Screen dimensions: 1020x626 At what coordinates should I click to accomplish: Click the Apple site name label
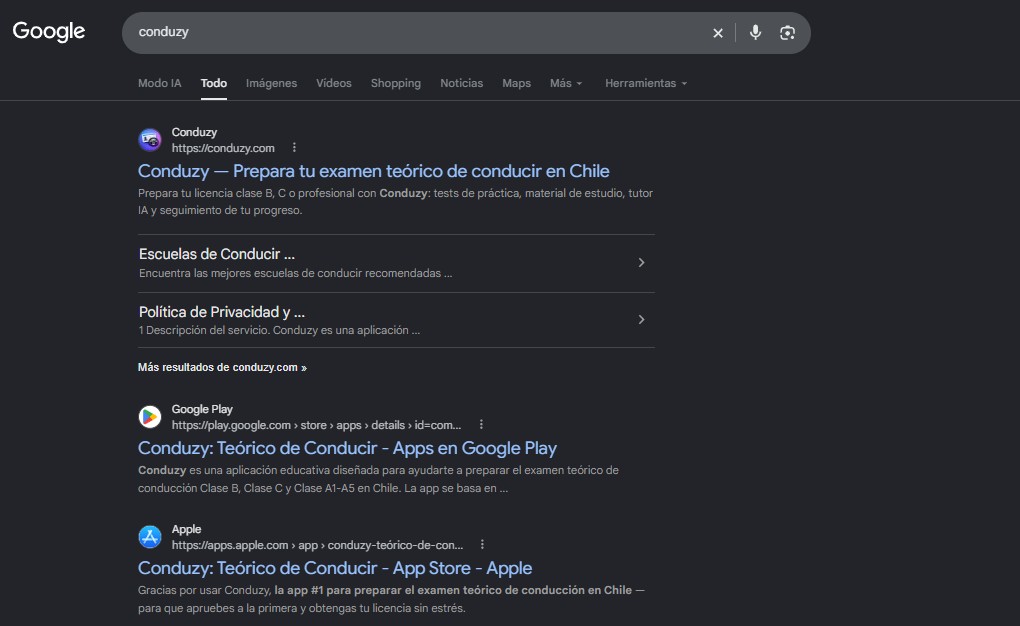click(187, 530)
